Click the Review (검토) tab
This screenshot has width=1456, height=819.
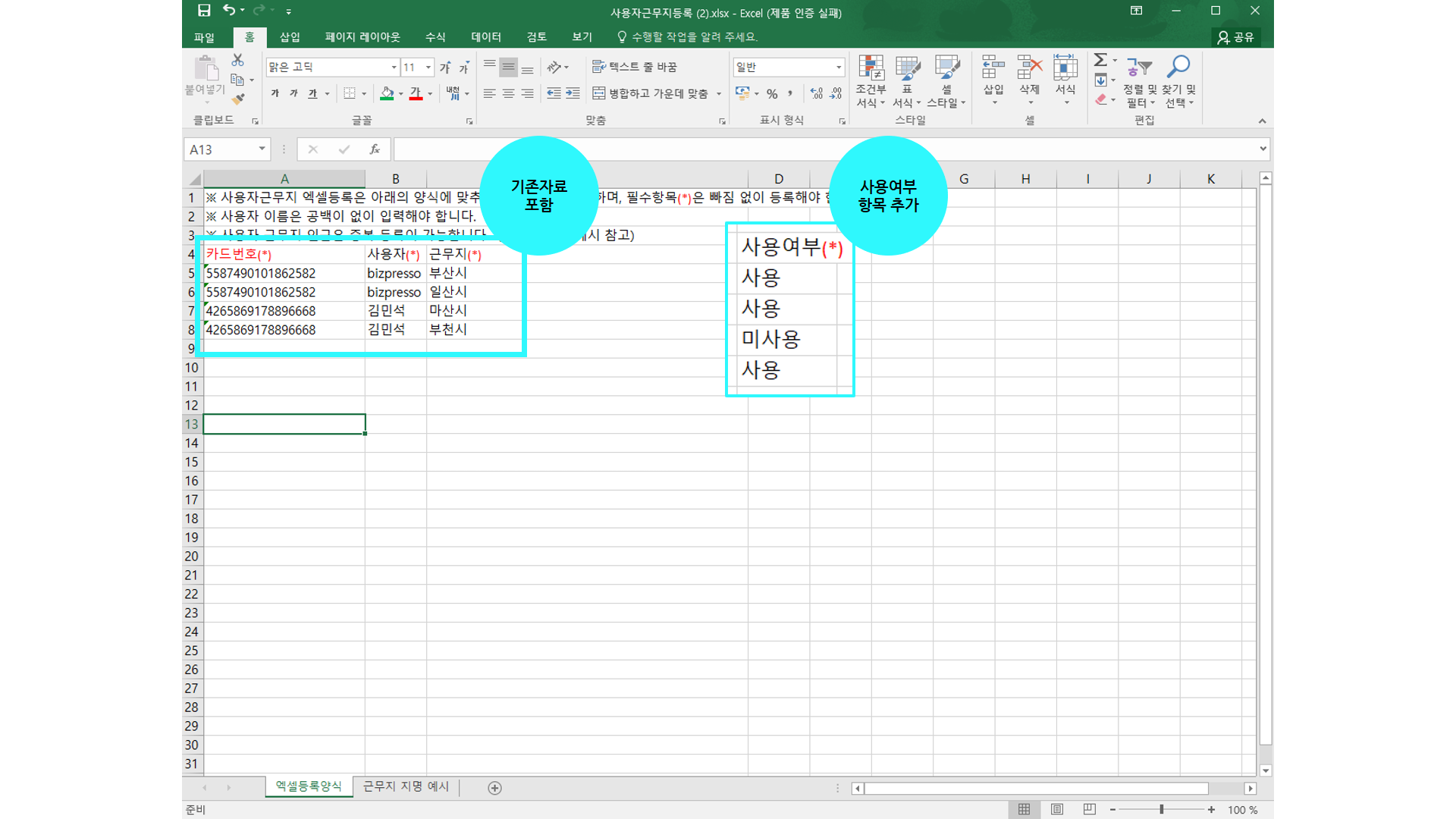(537, 37)
